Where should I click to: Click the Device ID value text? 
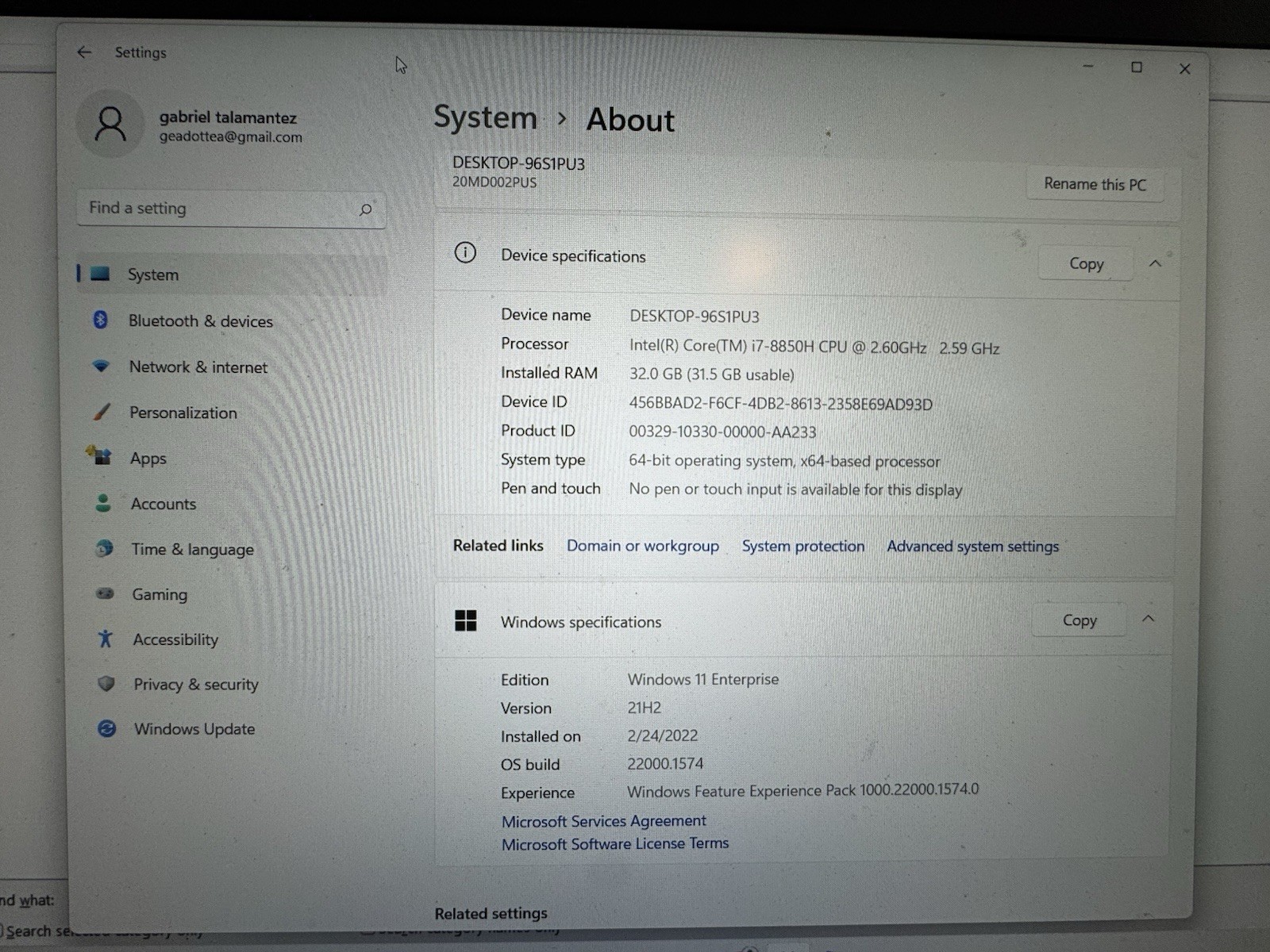pos(781,404)
